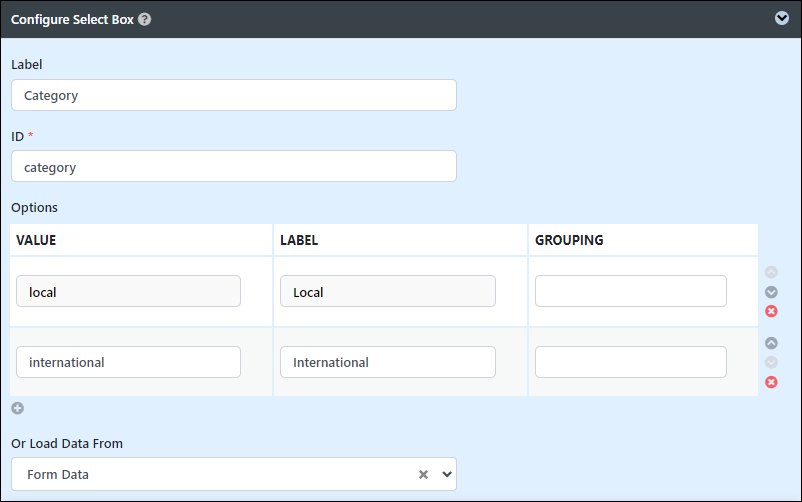Click the grouping field in the international row
The width and height of the screenshot is (802, 502).
(631, 362)
